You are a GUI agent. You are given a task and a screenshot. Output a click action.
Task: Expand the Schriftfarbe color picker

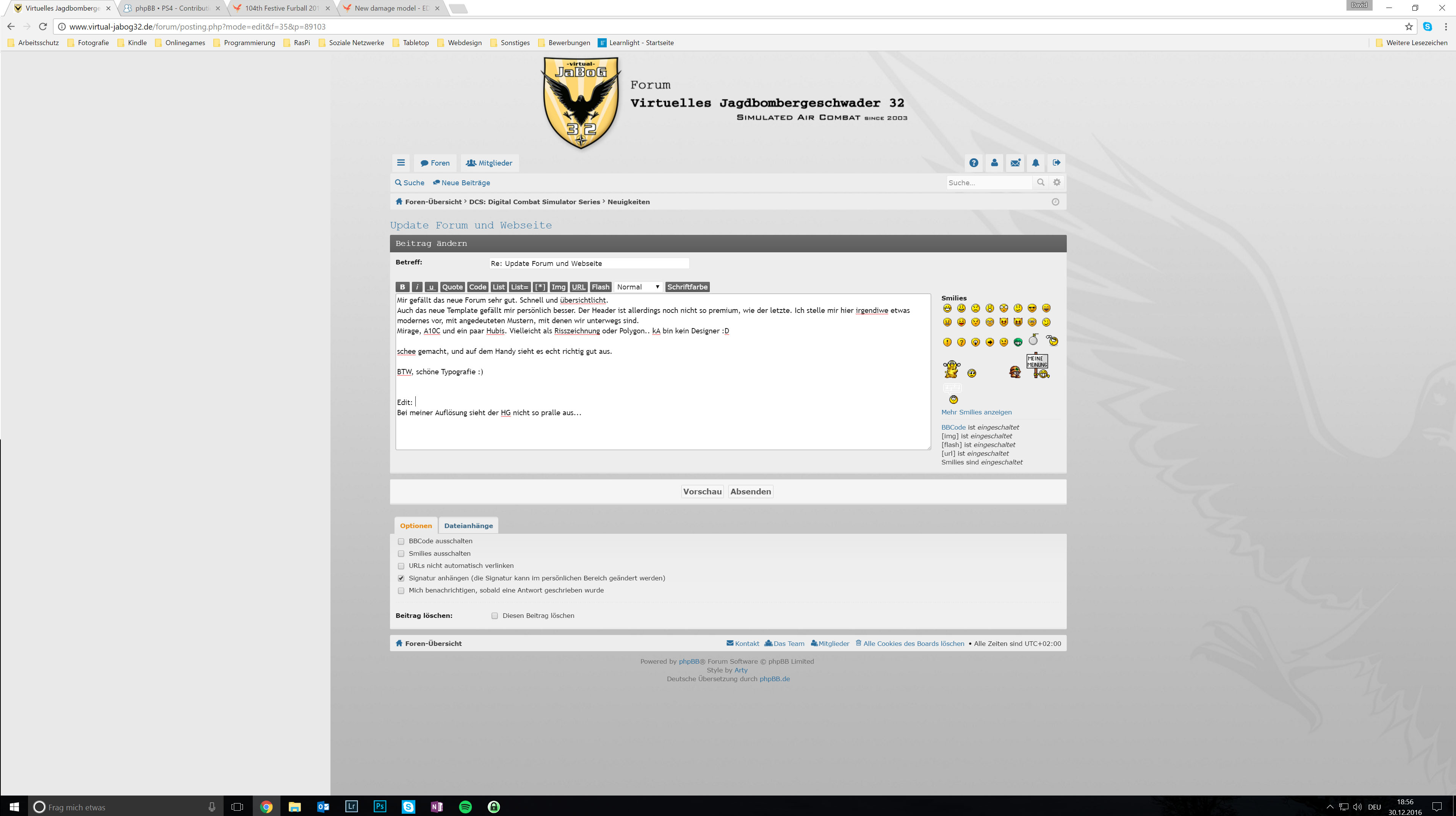coord(687,287)
